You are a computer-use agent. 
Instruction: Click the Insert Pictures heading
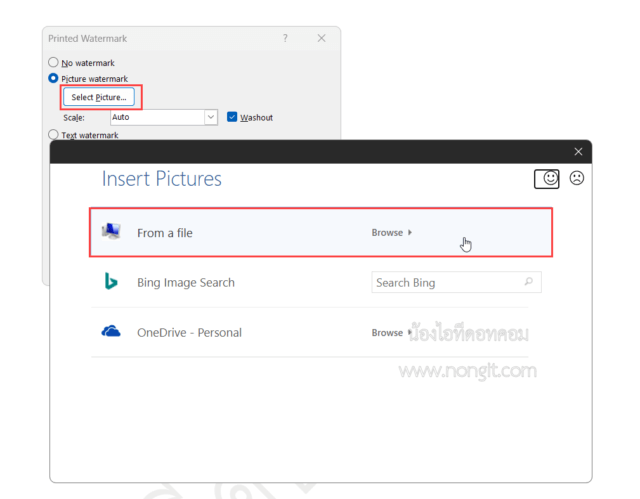(162, 179)
